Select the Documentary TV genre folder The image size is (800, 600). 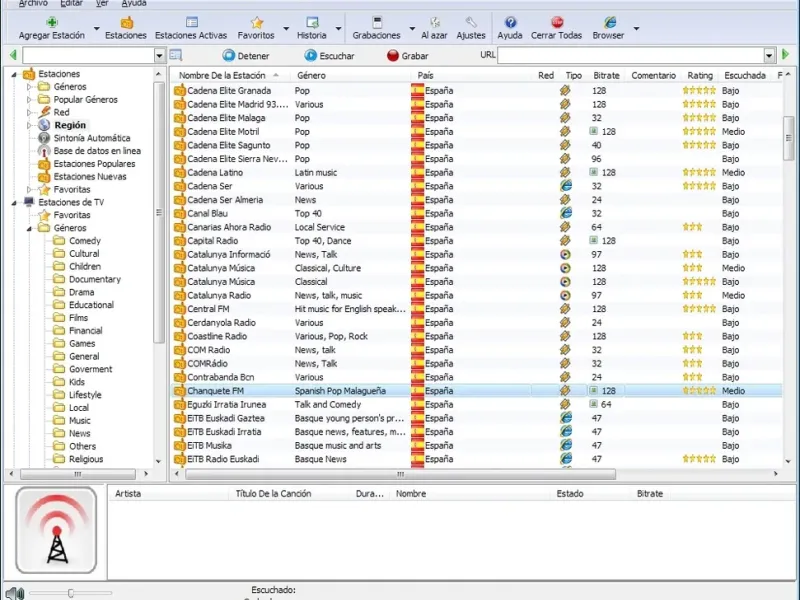tap(94, 280)
